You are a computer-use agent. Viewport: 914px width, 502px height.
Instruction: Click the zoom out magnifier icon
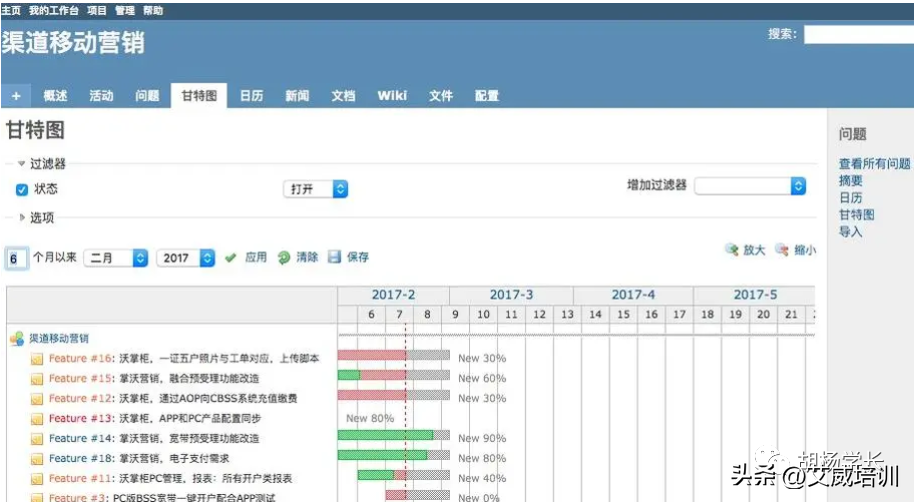tap(782, 250)
